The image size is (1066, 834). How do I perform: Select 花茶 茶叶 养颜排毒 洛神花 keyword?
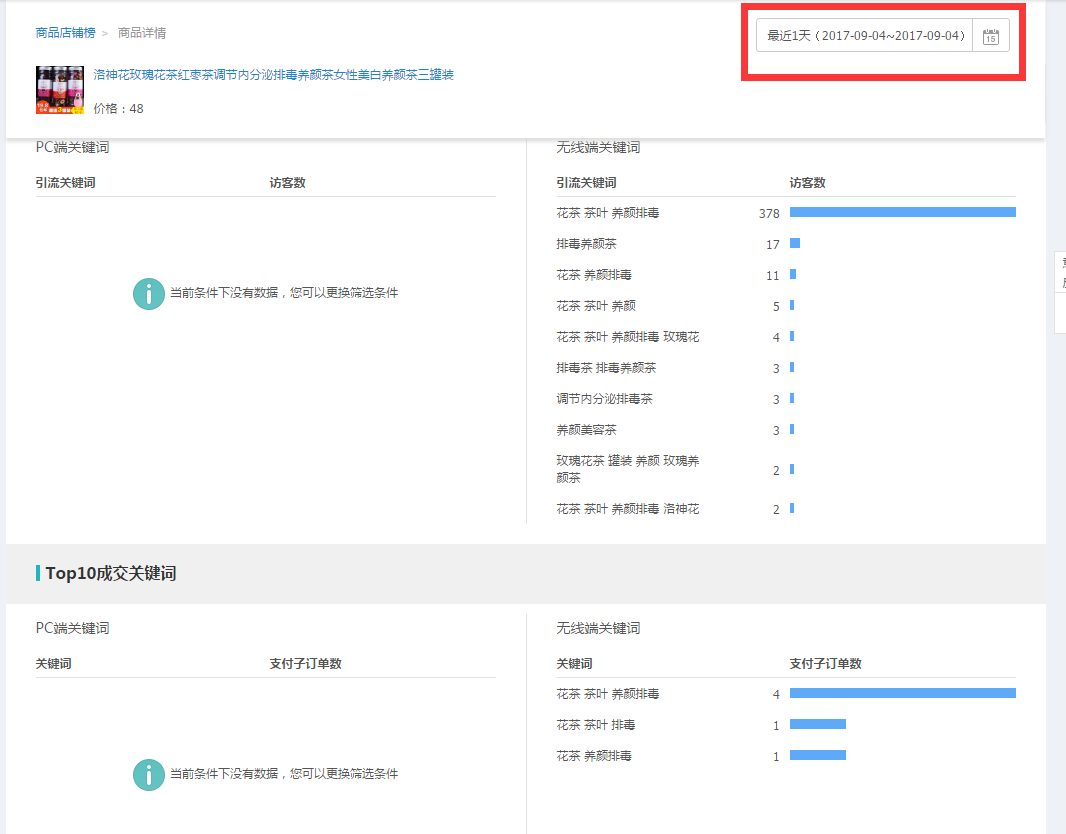click(627, 509)
